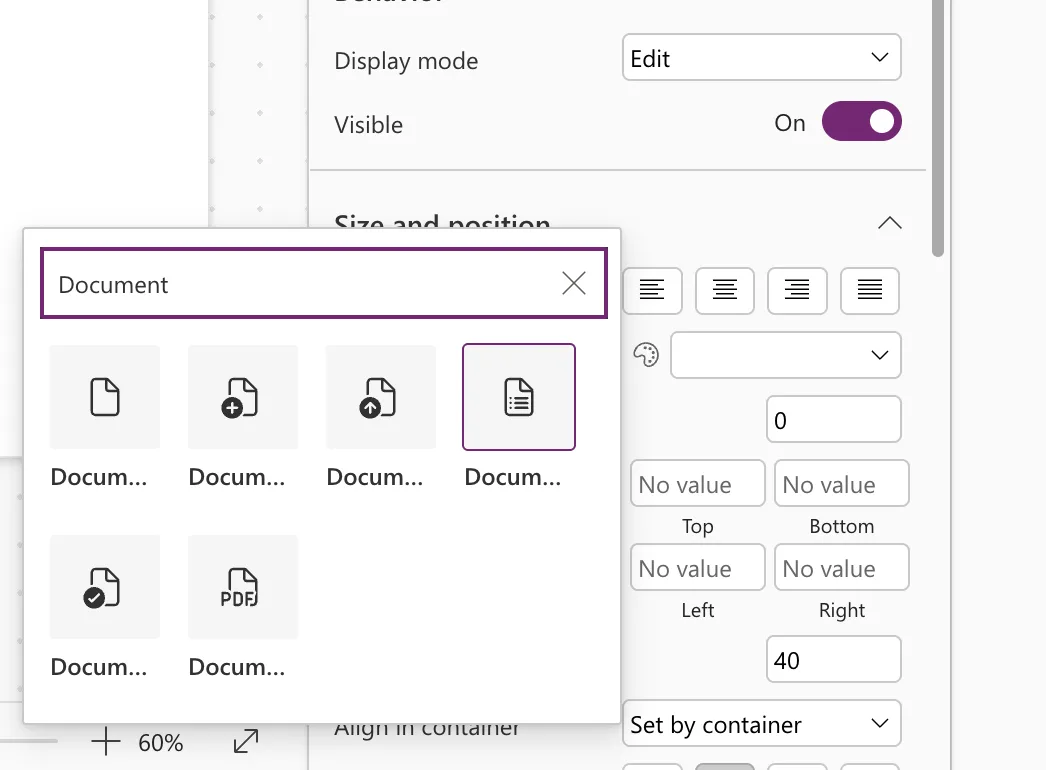The image size is (1046, 770).
Task: Pick the Document PDF icon
Action: coord(243,587)
